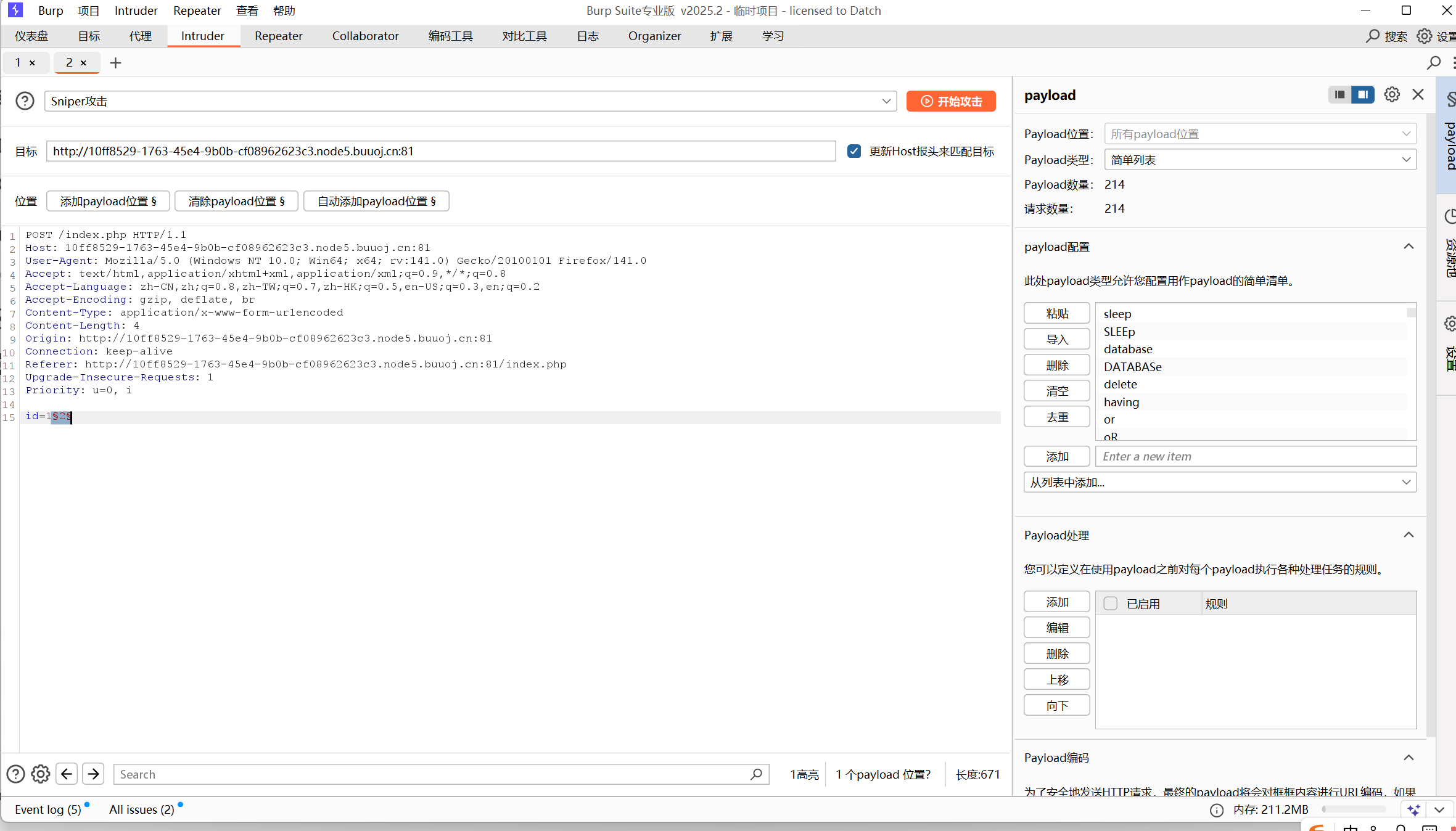
Task: Click the bottom Search input field
Action: coord(441,774)
